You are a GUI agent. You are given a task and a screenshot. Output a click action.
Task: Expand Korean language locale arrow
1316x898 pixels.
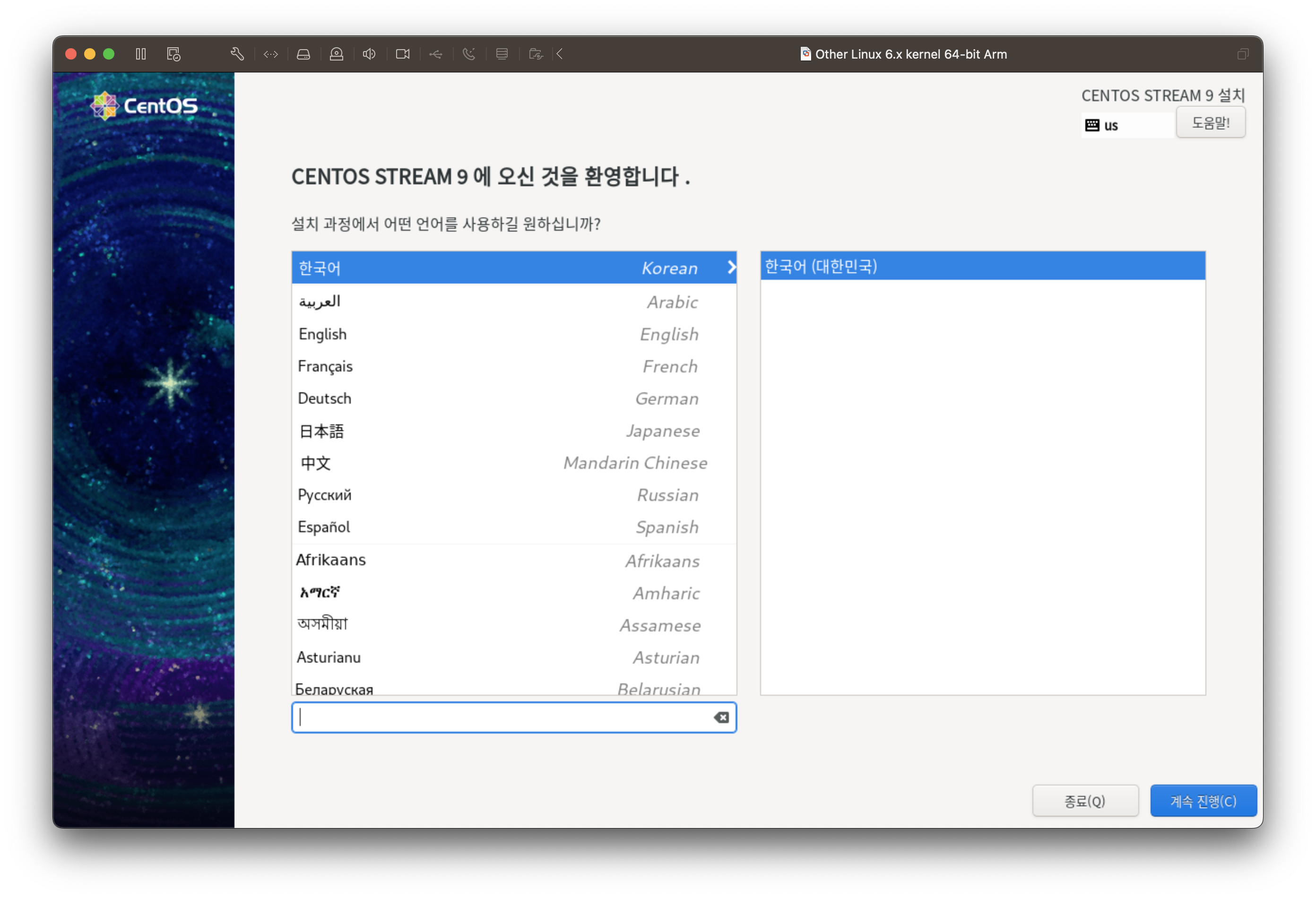pos(731,268)
